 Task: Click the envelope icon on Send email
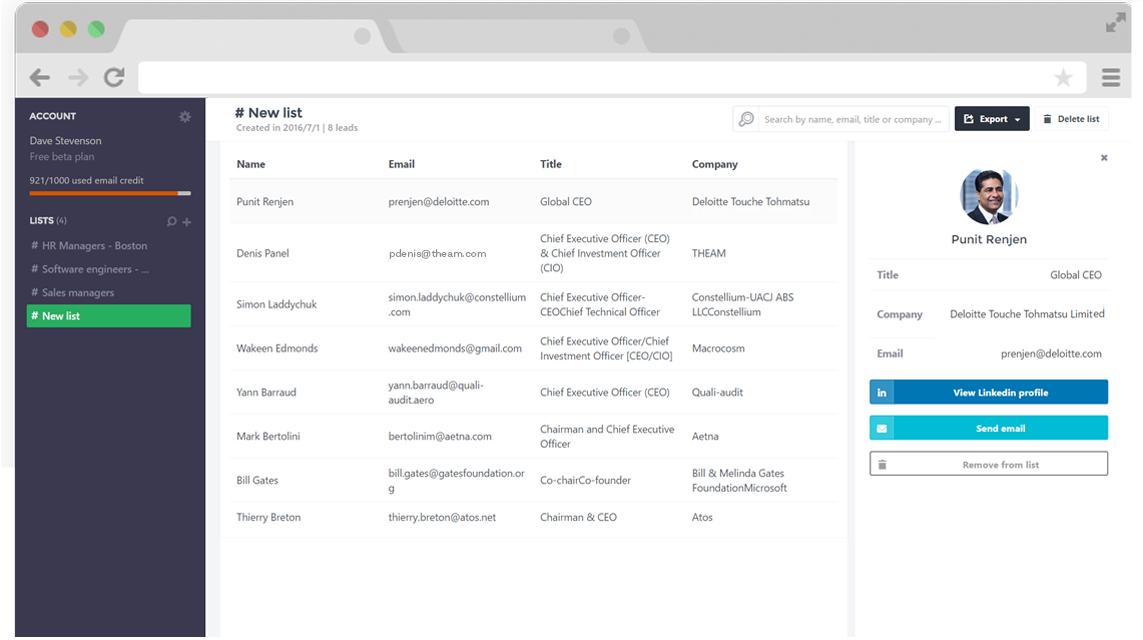coord(882,428)
